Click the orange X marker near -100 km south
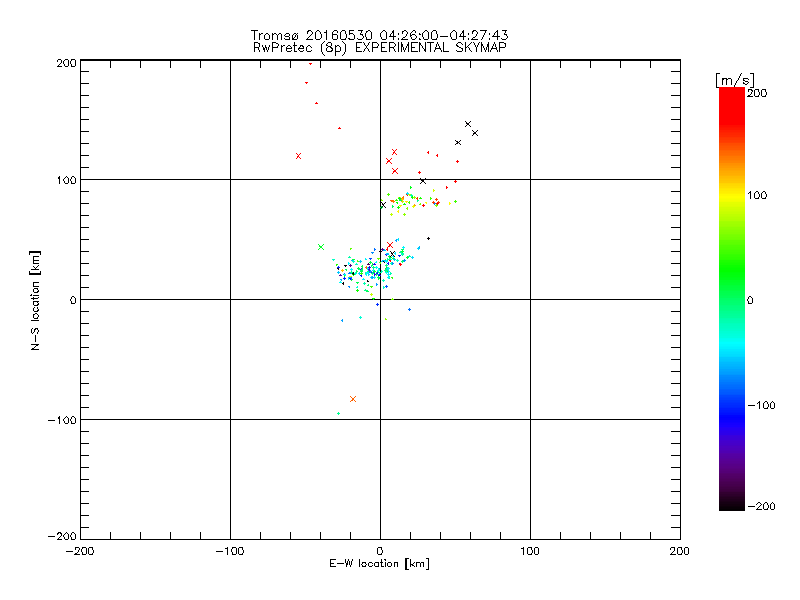 [x=353, y=399]
